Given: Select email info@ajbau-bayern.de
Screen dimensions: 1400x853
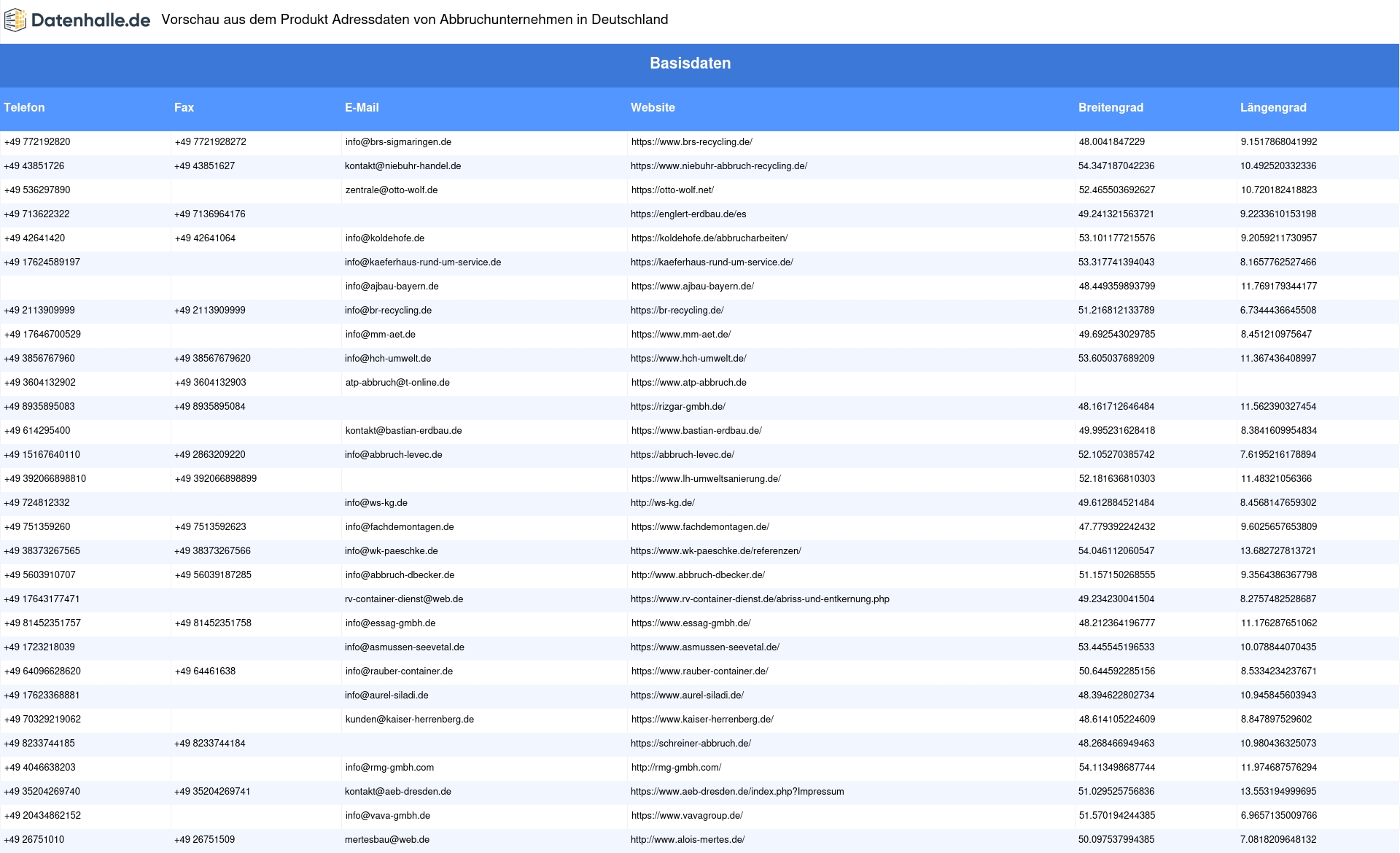Looking at the screenshot, I should pyautogui.click(x=392, y=287).
